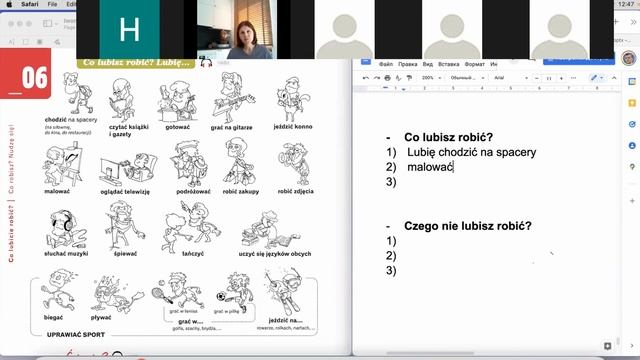Toggle the sidebar in the left window

47,23
